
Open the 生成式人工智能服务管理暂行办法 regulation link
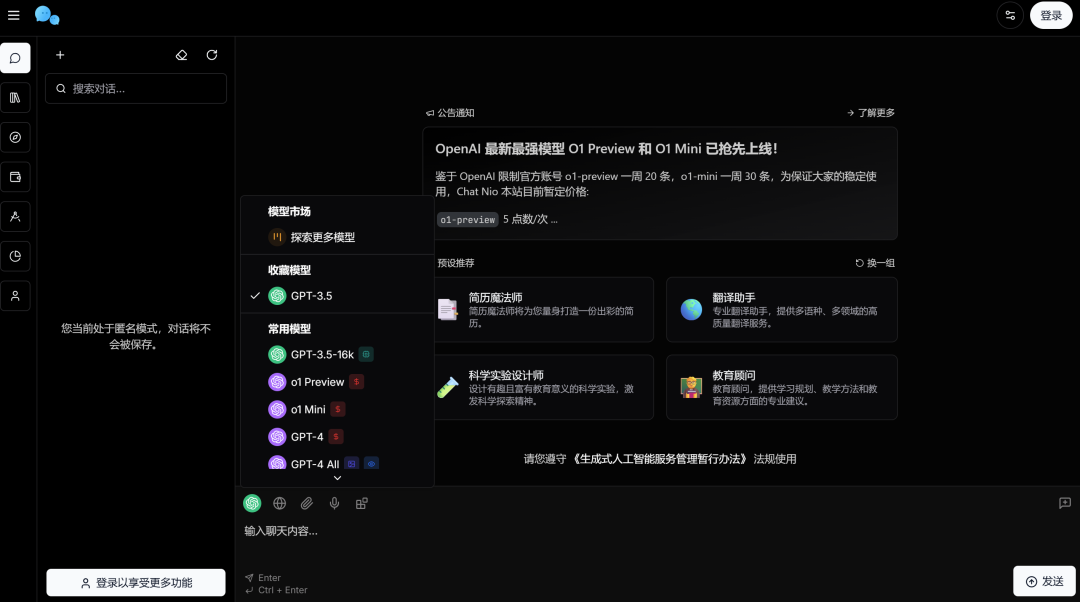click(656, 459)
